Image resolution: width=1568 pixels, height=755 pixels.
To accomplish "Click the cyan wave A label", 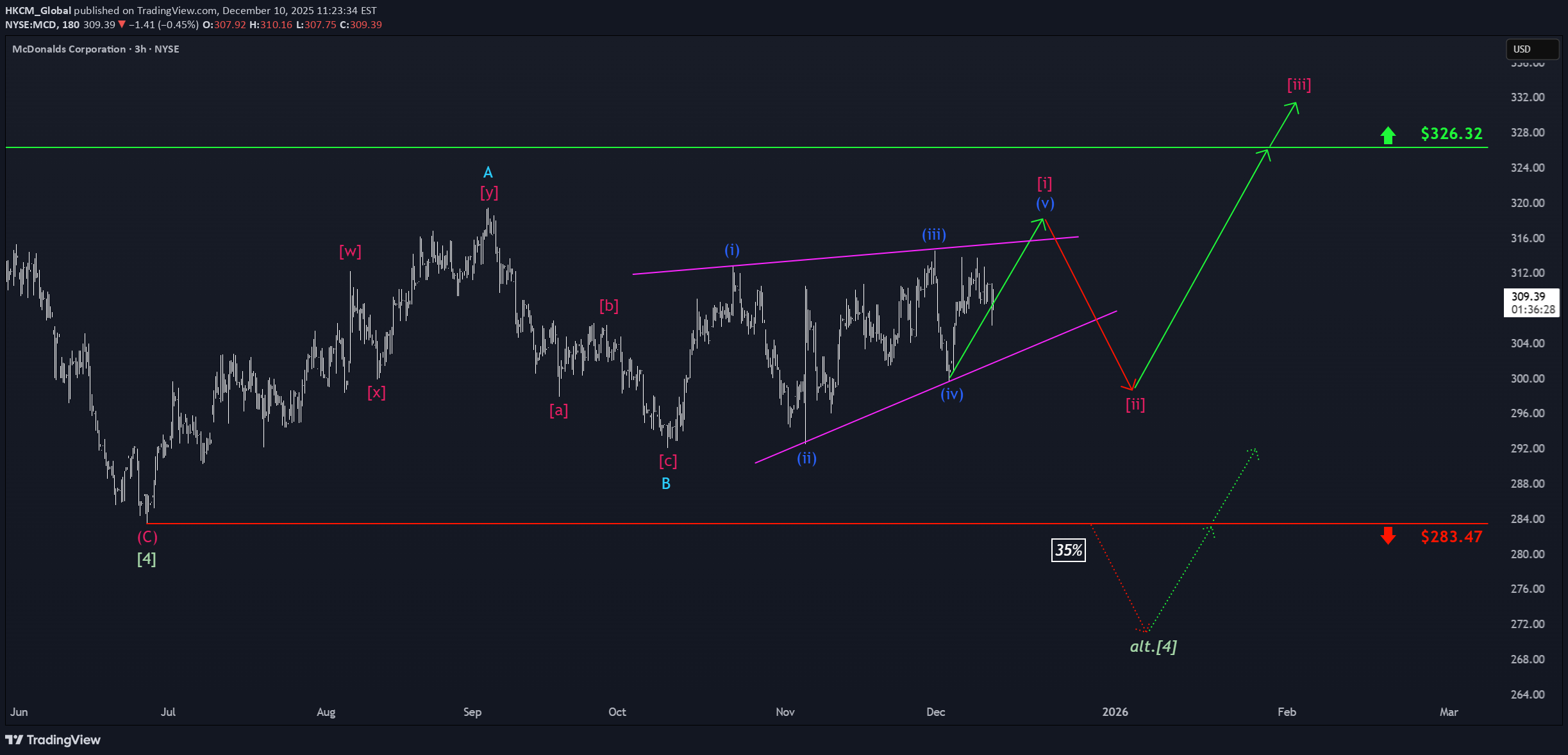I will [x=488, y=172].
